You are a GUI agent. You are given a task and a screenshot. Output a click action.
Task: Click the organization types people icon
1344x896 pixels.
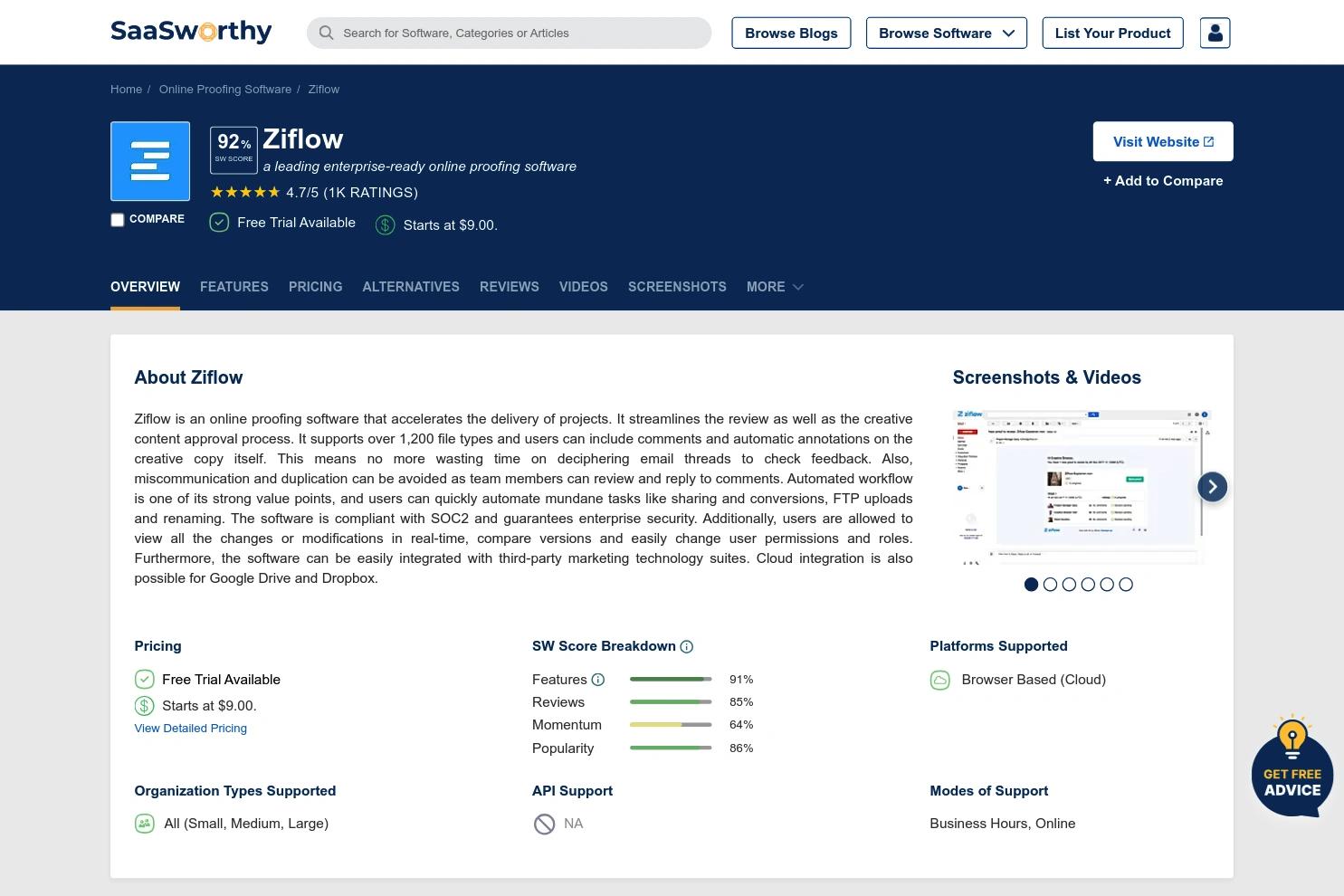(145, 824)
